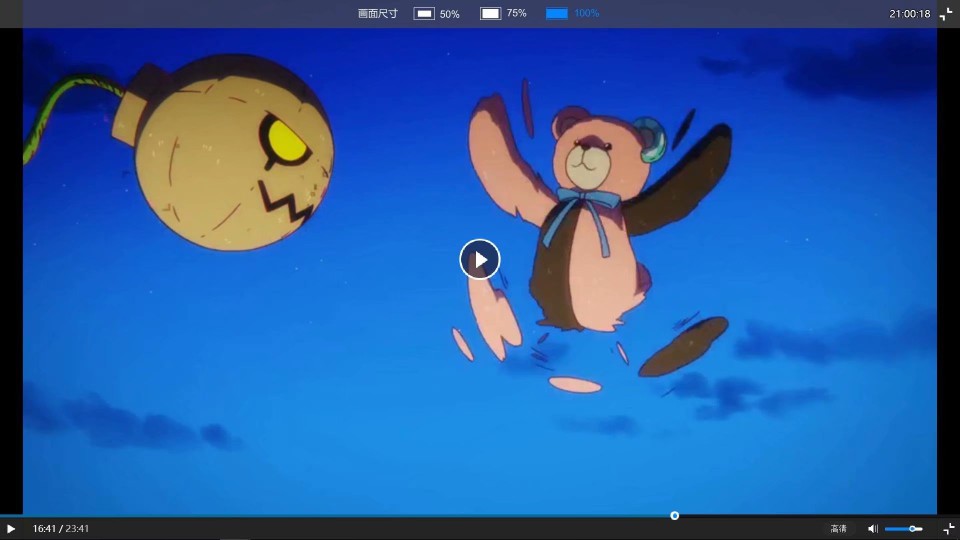The image size is (960, 540).
Task: Click the top toolbar's empty left area
Action: pyautogui.click(x=150, y=14)
